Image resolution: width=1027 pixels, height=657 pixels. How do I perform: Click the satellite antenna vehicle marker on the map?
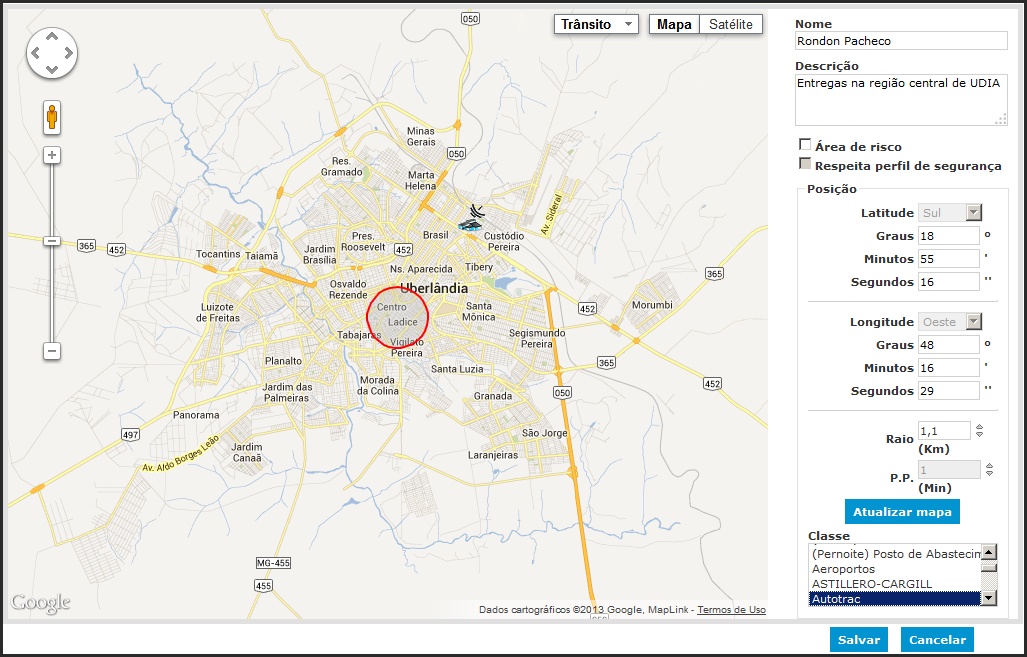(472, 219)
